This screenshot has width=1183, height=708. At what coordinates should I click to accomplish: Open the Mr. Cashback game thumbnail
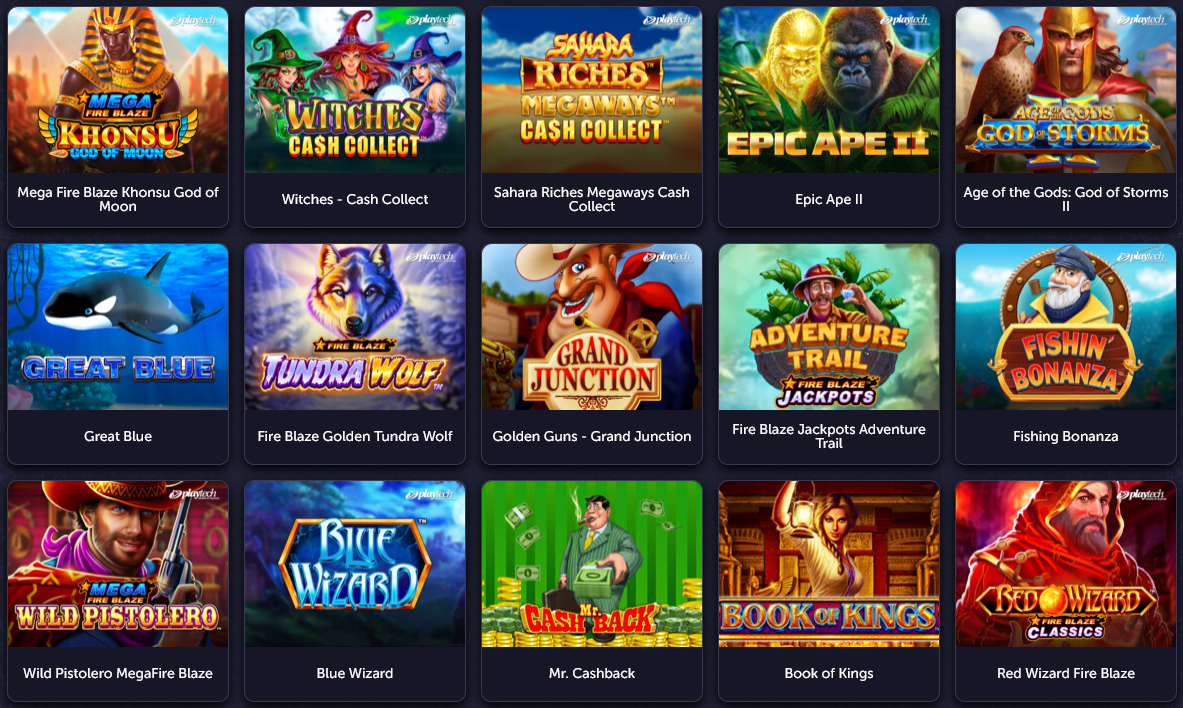[x=592, y=564]
